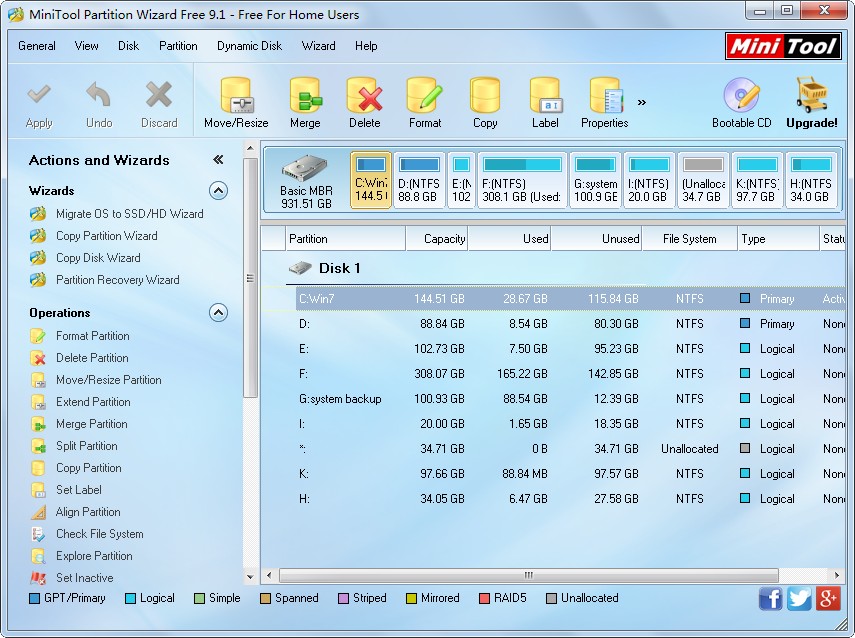
Task: Select the Delete partition toolbar icon
Action: pyautogui.click(x=364, y=104)
